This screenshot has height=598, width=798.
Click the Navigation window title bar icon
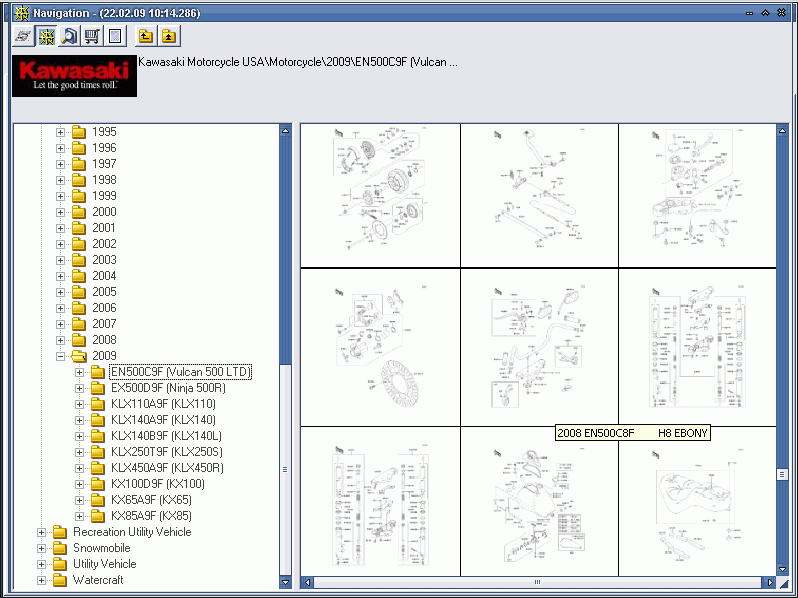point(21,13)
